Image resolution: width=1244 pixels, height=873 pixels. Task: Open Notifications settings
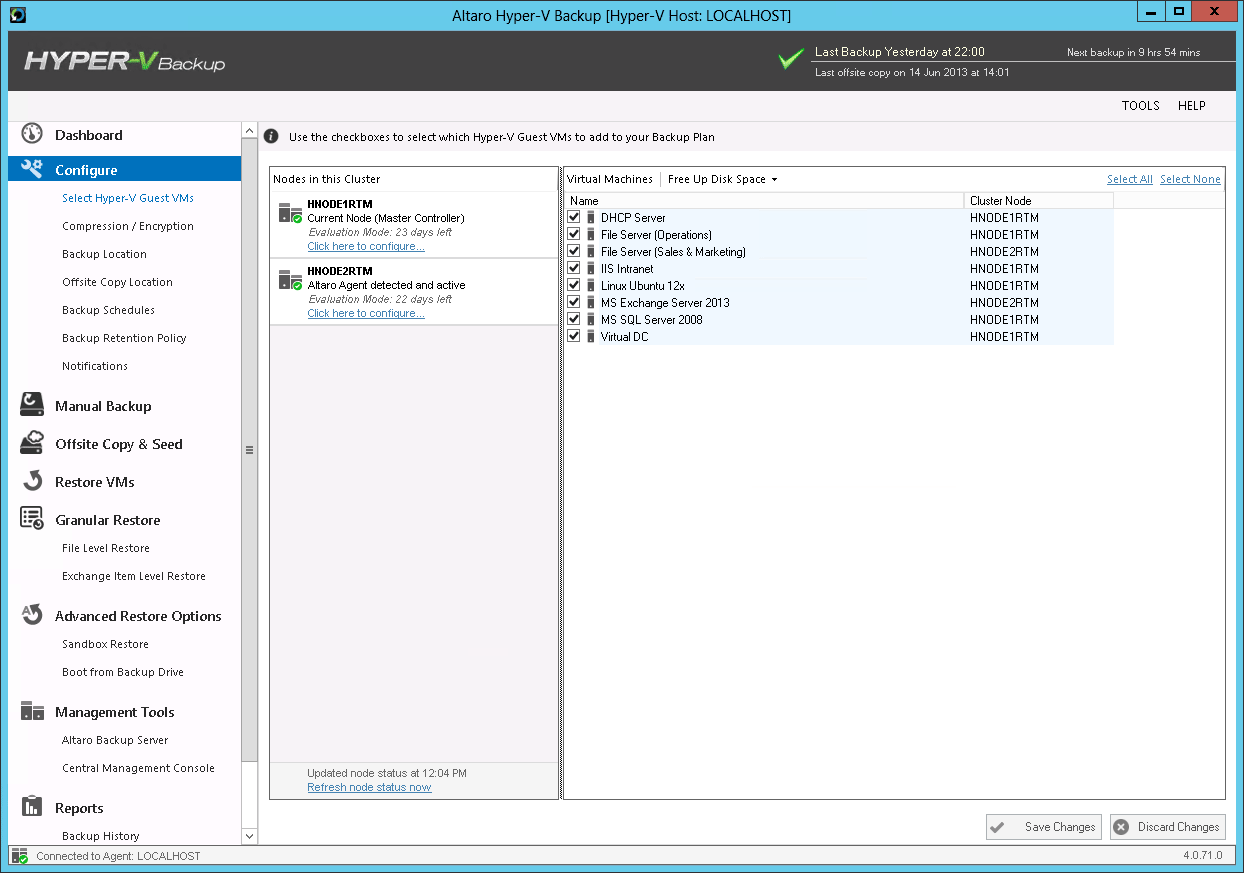(x=95, y=366)
